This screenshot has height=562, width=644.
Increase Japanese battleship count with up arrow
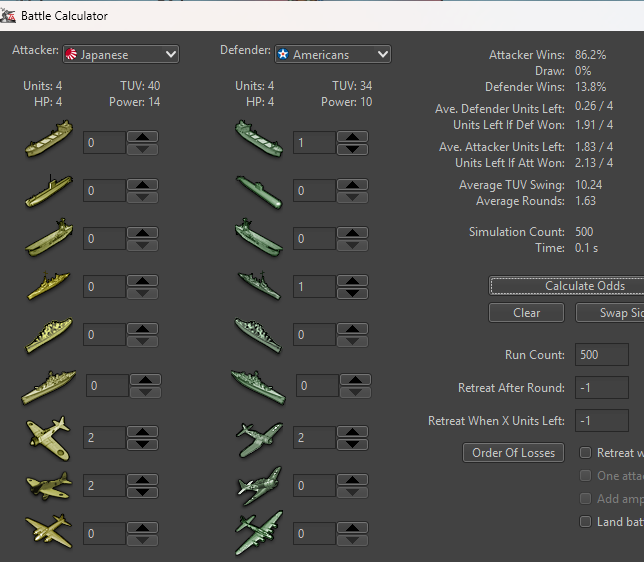(145, 380)
